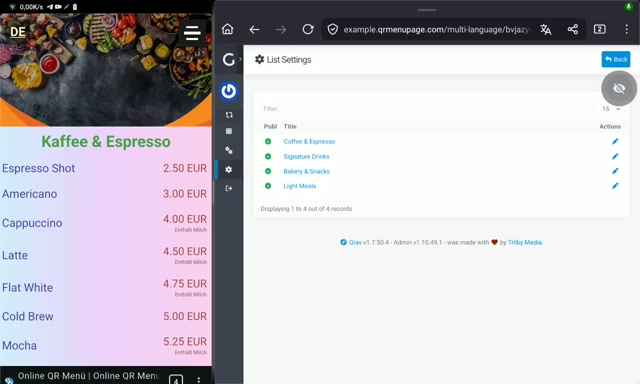Select the Americano menu item
Screen dimensions: 640x384
tap(29, 194)
